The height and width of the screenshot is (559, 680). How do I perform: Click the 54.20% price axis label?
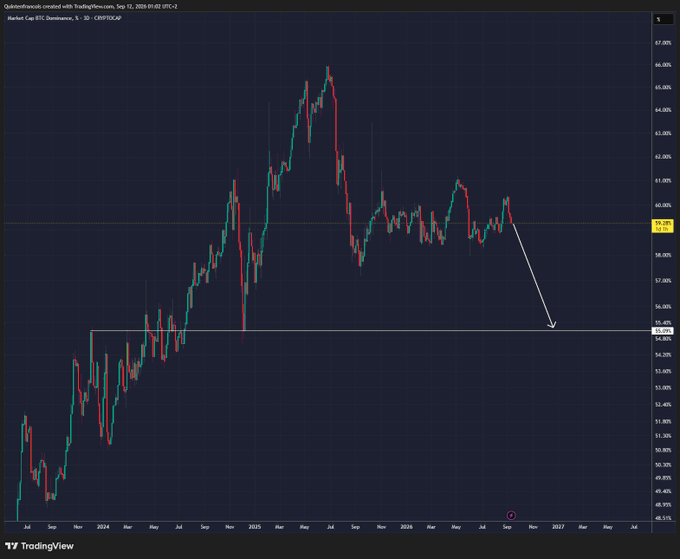click(x=663, y=355)
